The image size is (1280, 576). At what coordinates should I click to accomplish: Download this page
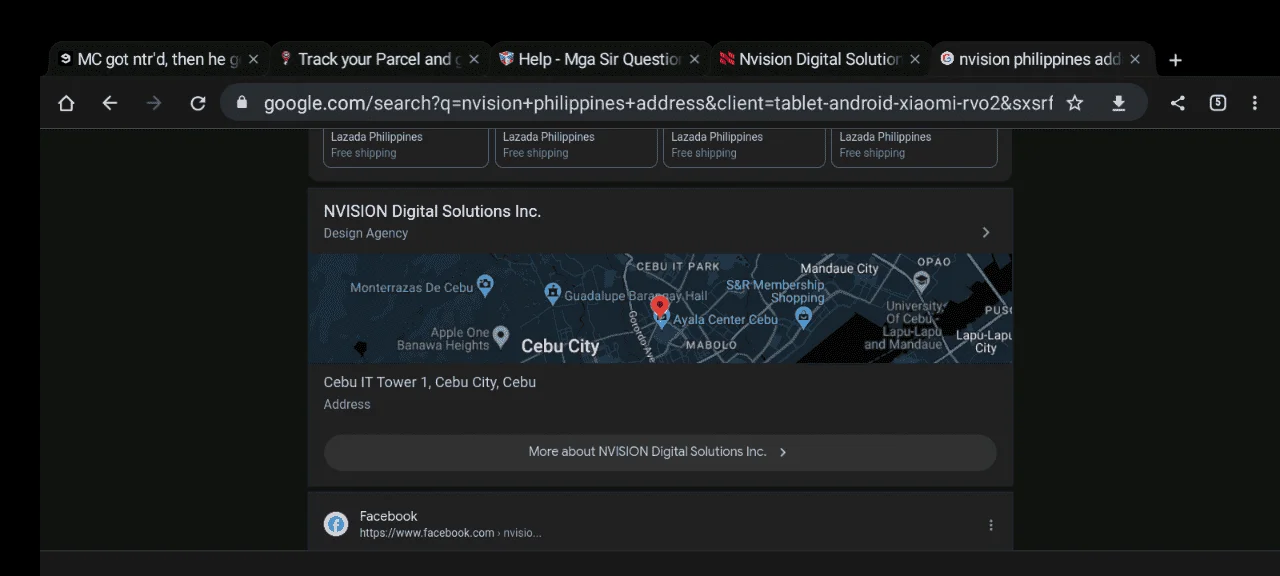click(x=1119, y=103)
